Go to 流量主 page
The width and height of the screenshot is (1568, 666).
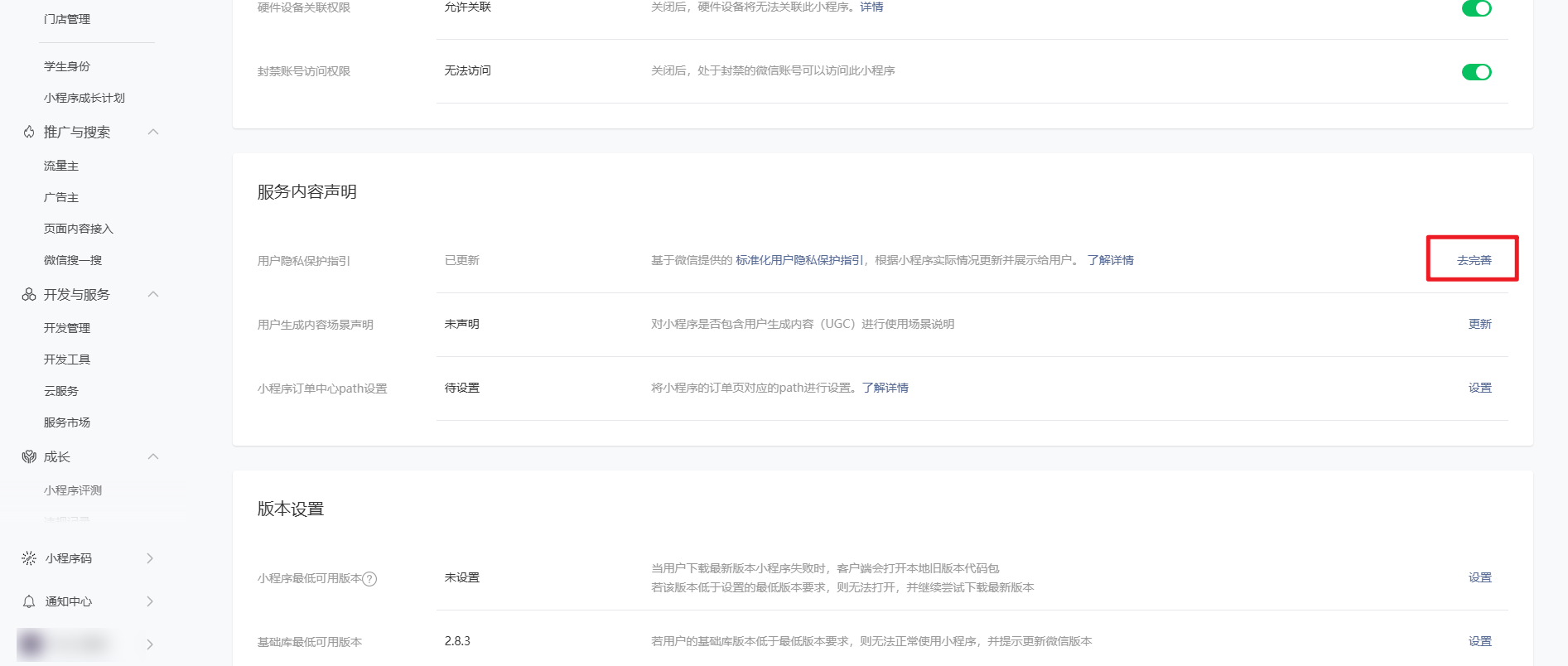(x=61, y=166)
